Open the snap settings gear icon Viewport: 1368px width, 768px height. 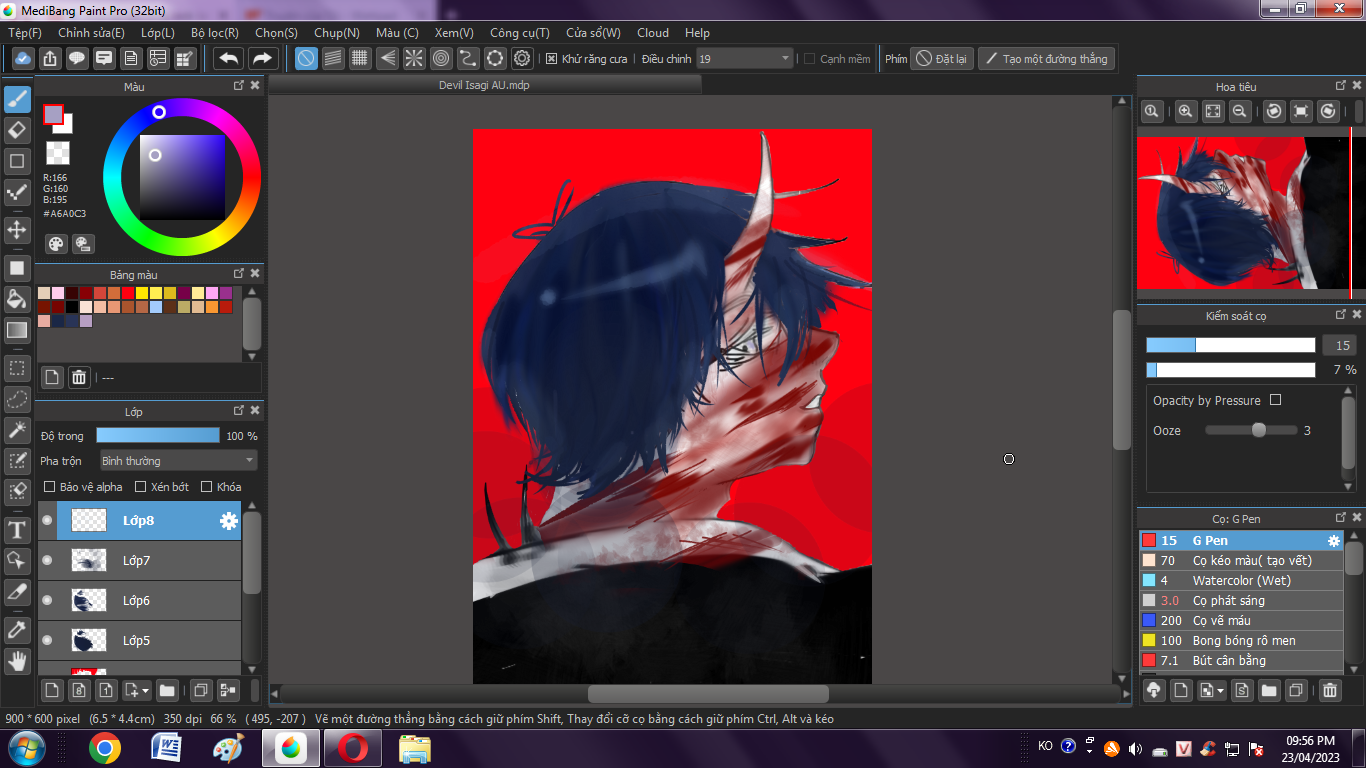pyautogui.click(x=522, y=59)
